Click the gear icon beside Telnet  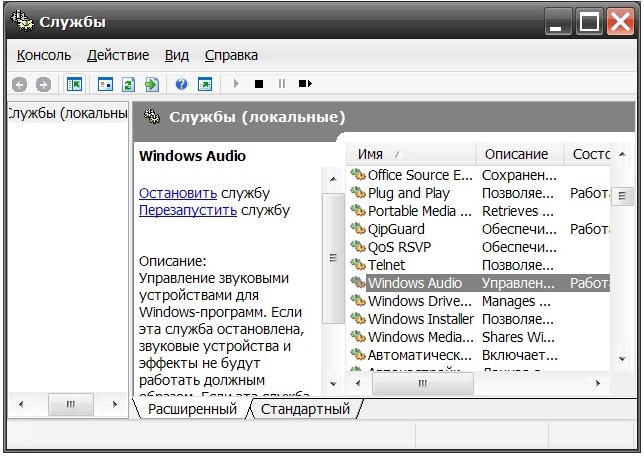(x=358, y=264)
